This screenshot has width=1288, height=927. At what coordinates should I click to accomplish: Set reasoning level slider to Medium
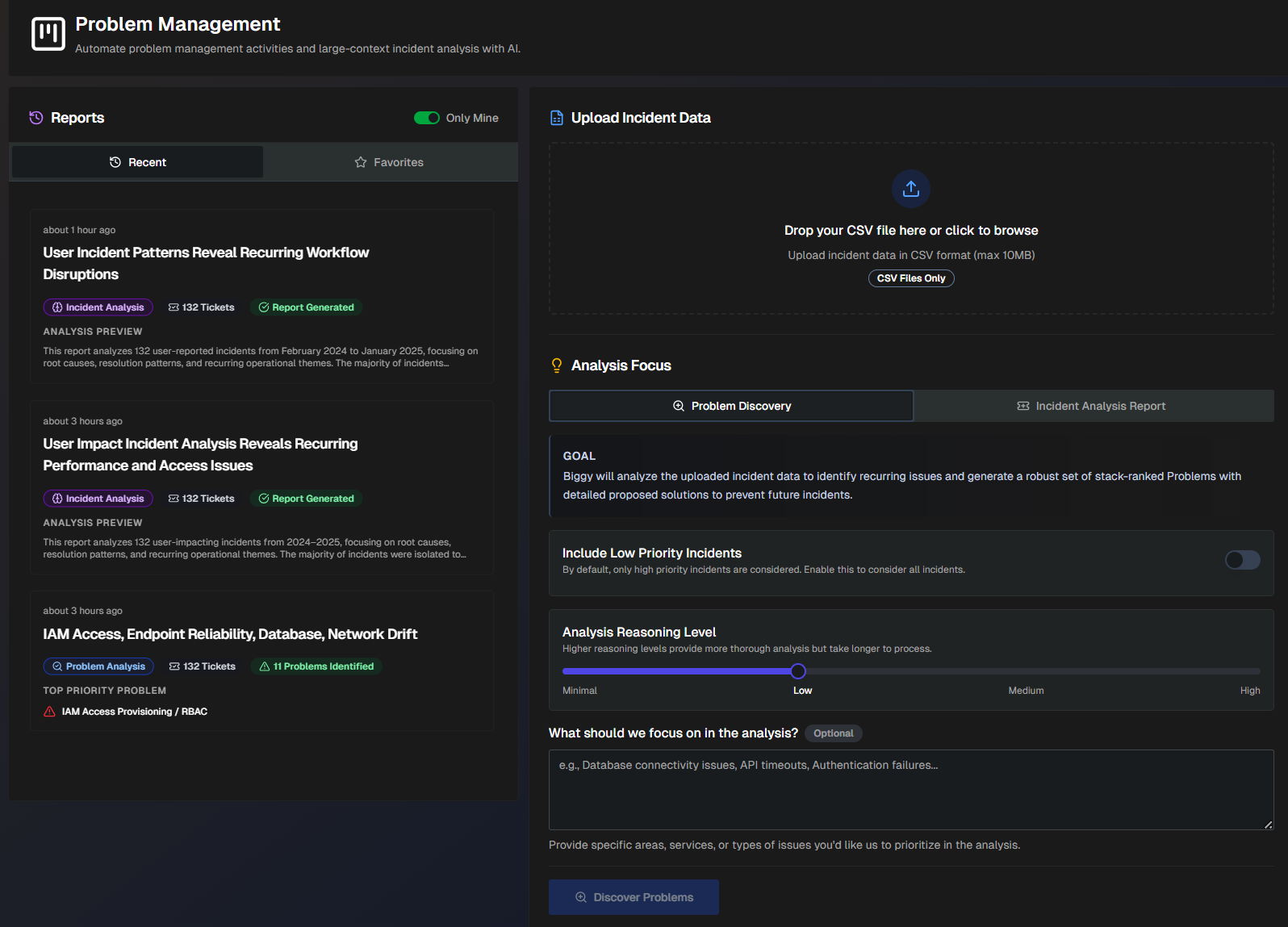tap(1027, 671)
